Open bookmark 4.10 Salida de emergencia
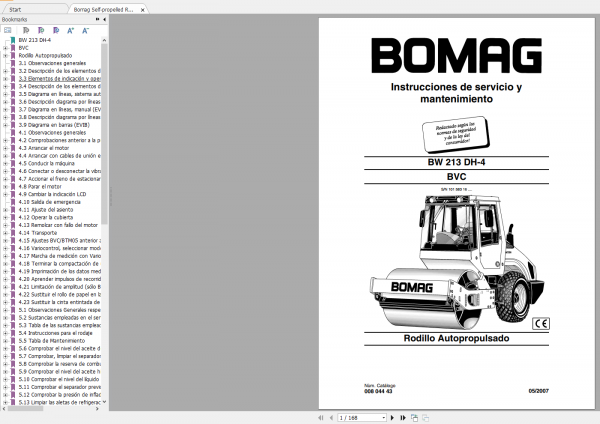The image size is (600, 424). 49,202
